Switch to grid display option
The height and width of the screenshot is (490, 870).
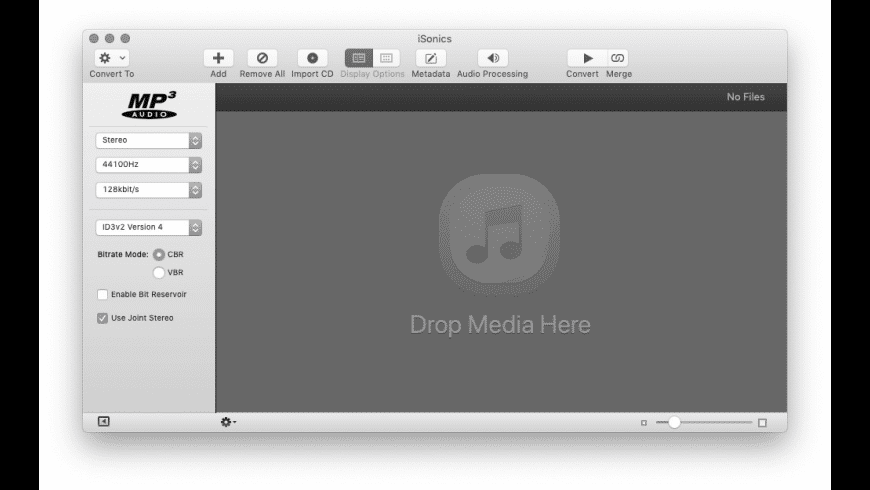point(386,58)
